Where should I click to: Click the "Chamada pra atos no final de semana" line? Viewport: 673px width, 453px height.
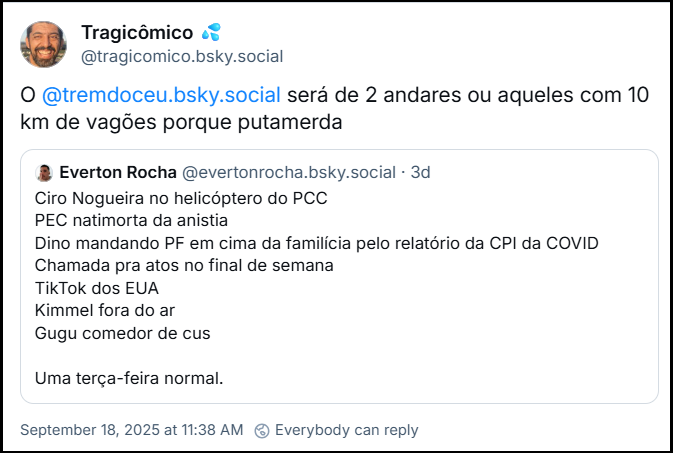pyautogui.click(x=184, y=266)
